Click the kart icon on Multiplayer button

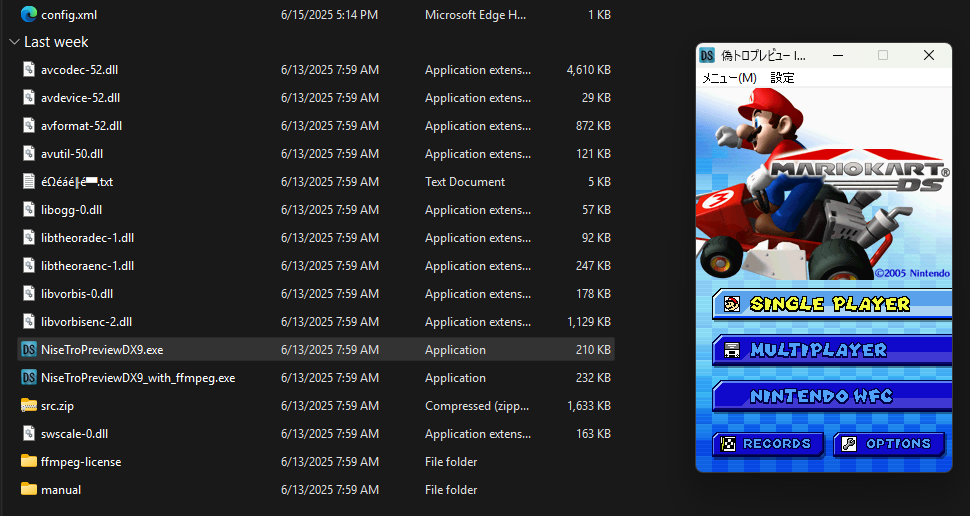coord(732,350)
